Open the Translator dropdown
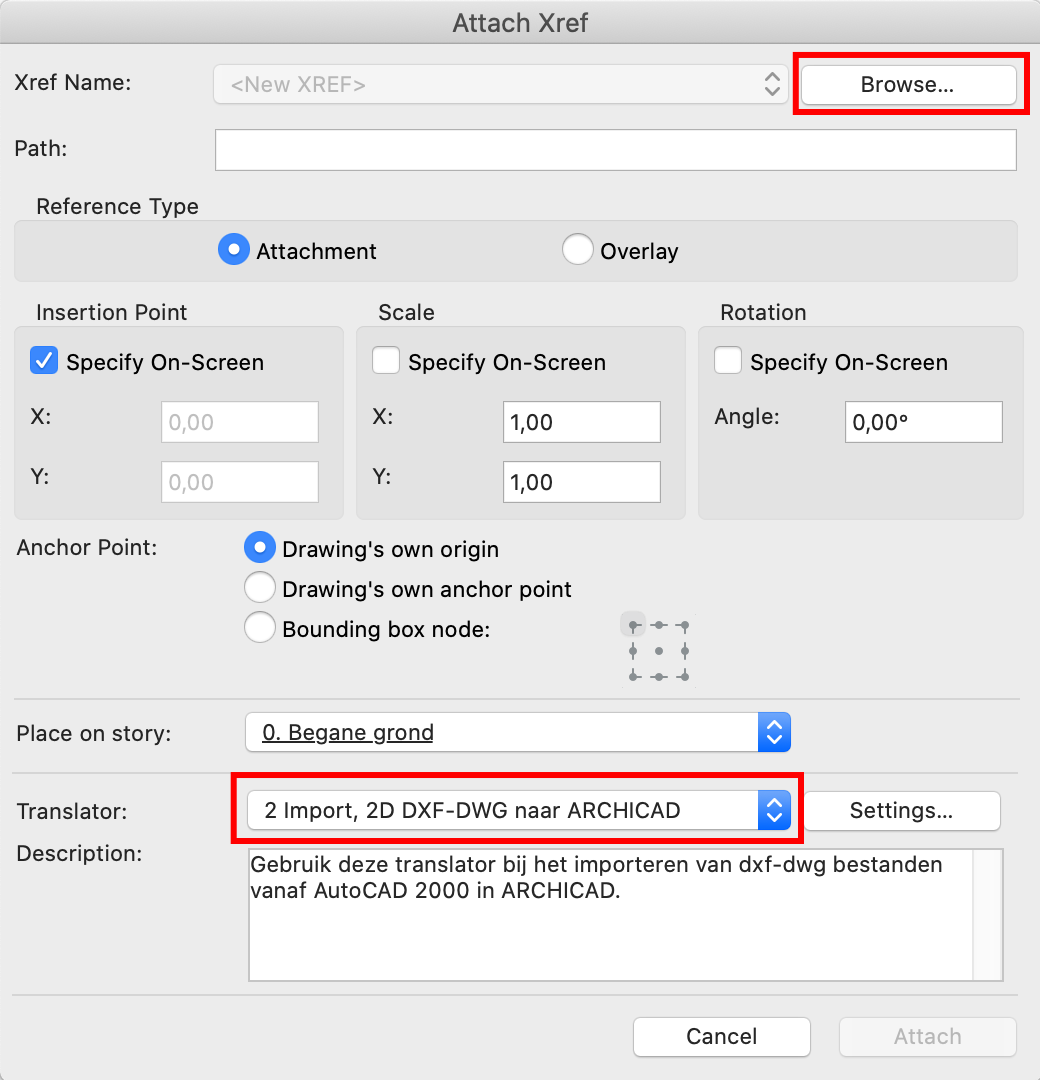 click(x=518, y=810)
